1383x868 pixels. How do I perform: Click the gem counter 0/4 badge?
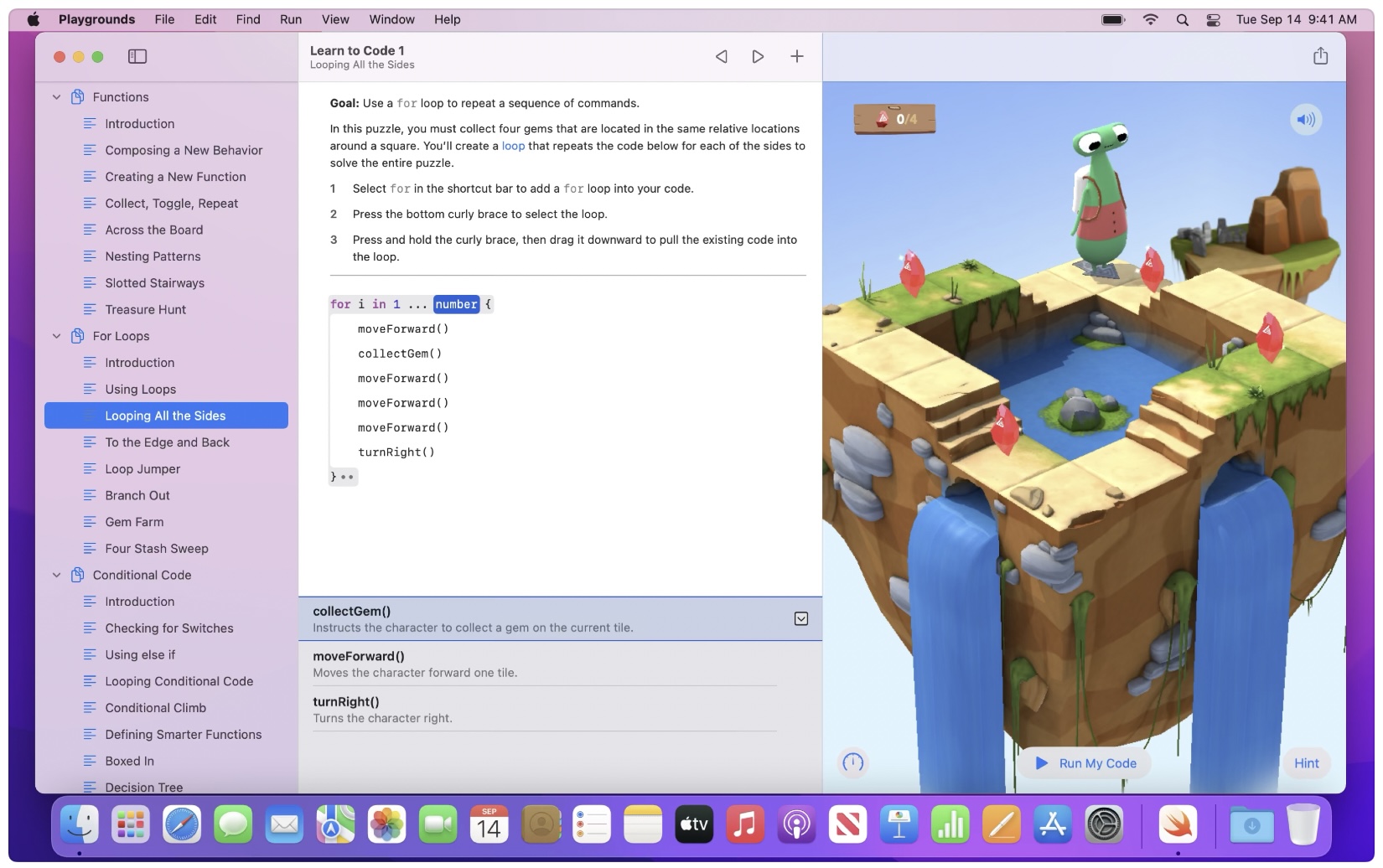tap(895, 119)
